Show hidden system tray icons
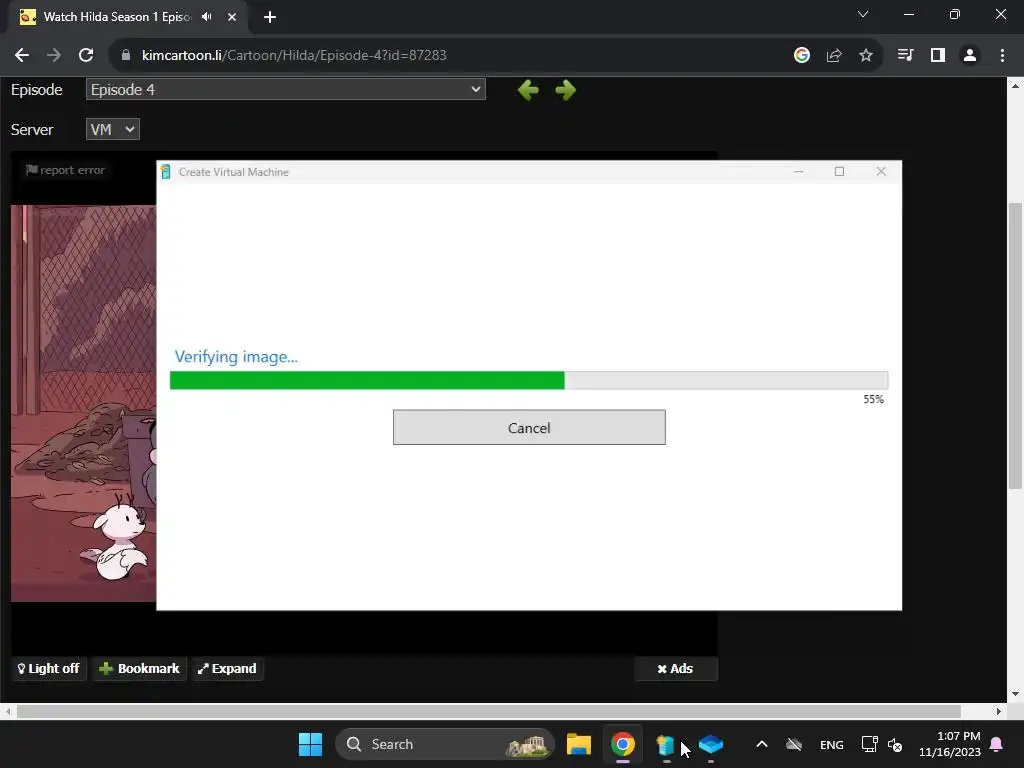This screenshot has height=768, width=1024. click(761, 744)
